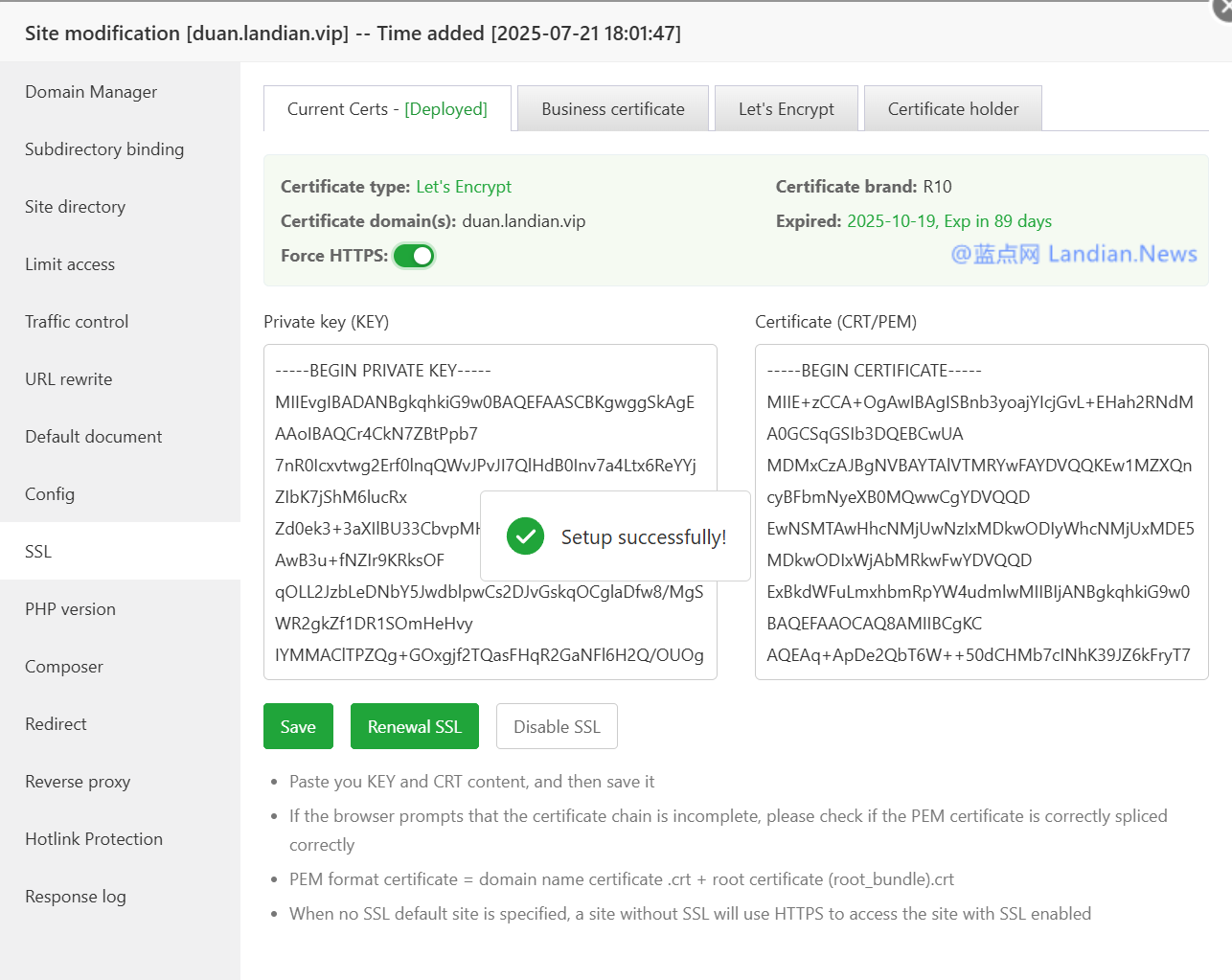Click the green success checkmark icon

click(525, 536)
